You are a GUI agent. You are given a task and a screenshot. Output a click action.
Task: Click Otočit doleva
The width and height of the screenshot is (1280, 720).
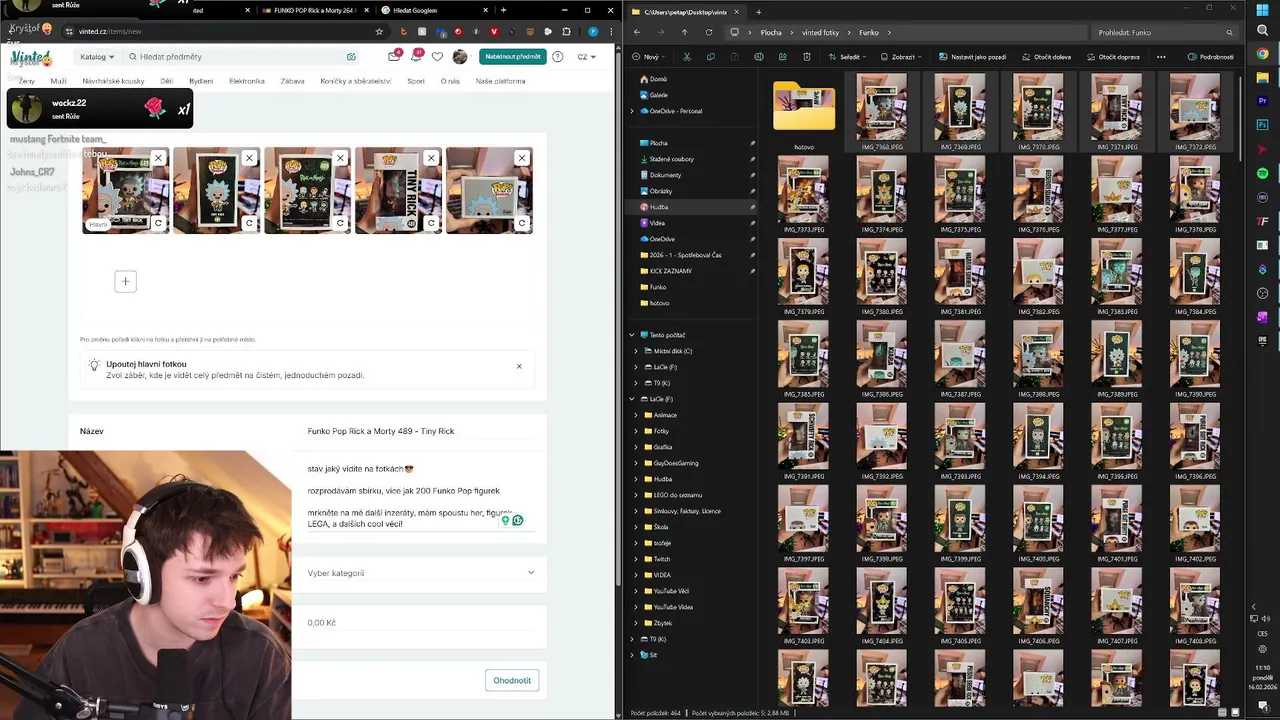click(1048, 57)
